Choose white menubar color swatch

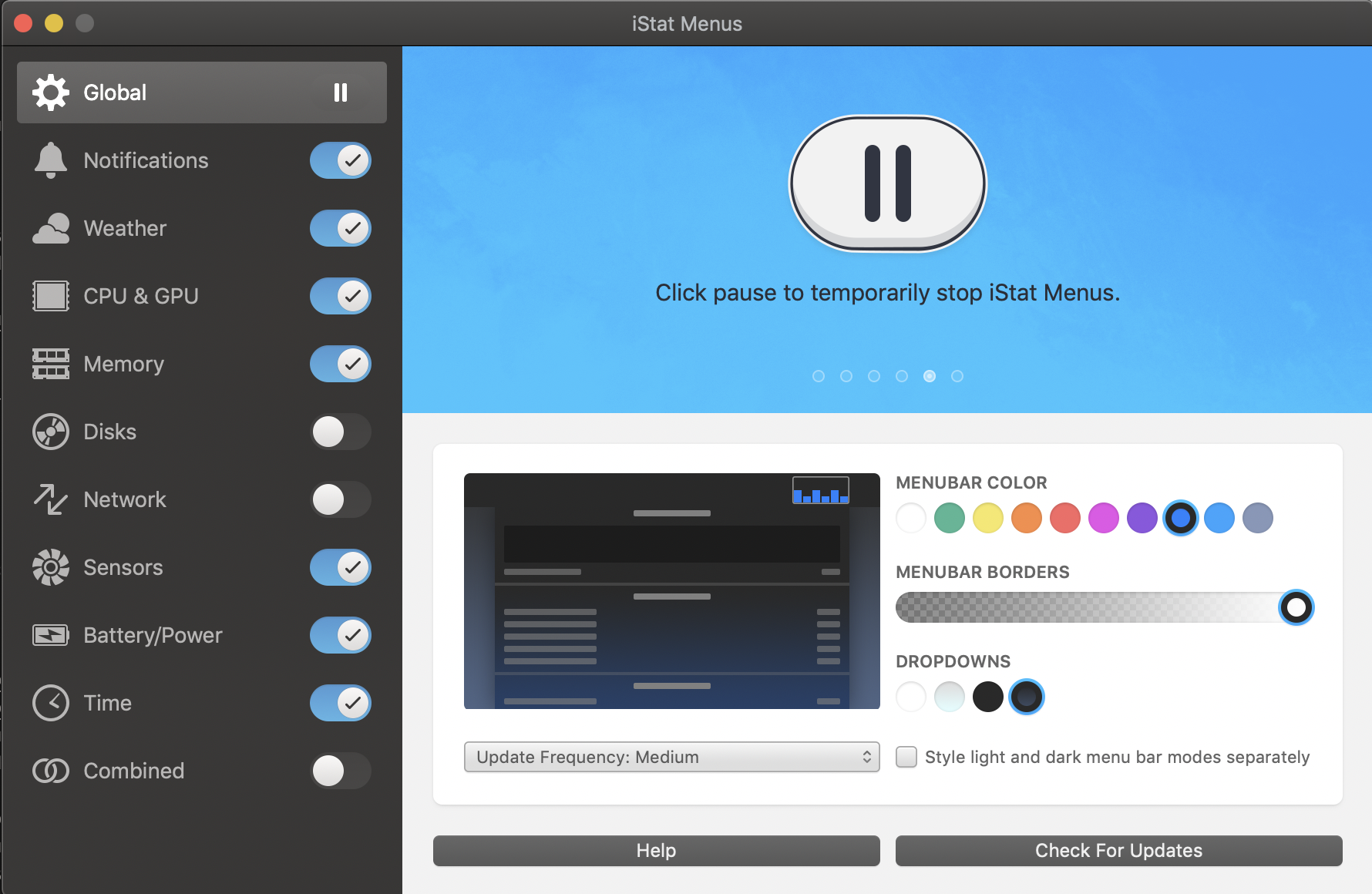[911, 518]
